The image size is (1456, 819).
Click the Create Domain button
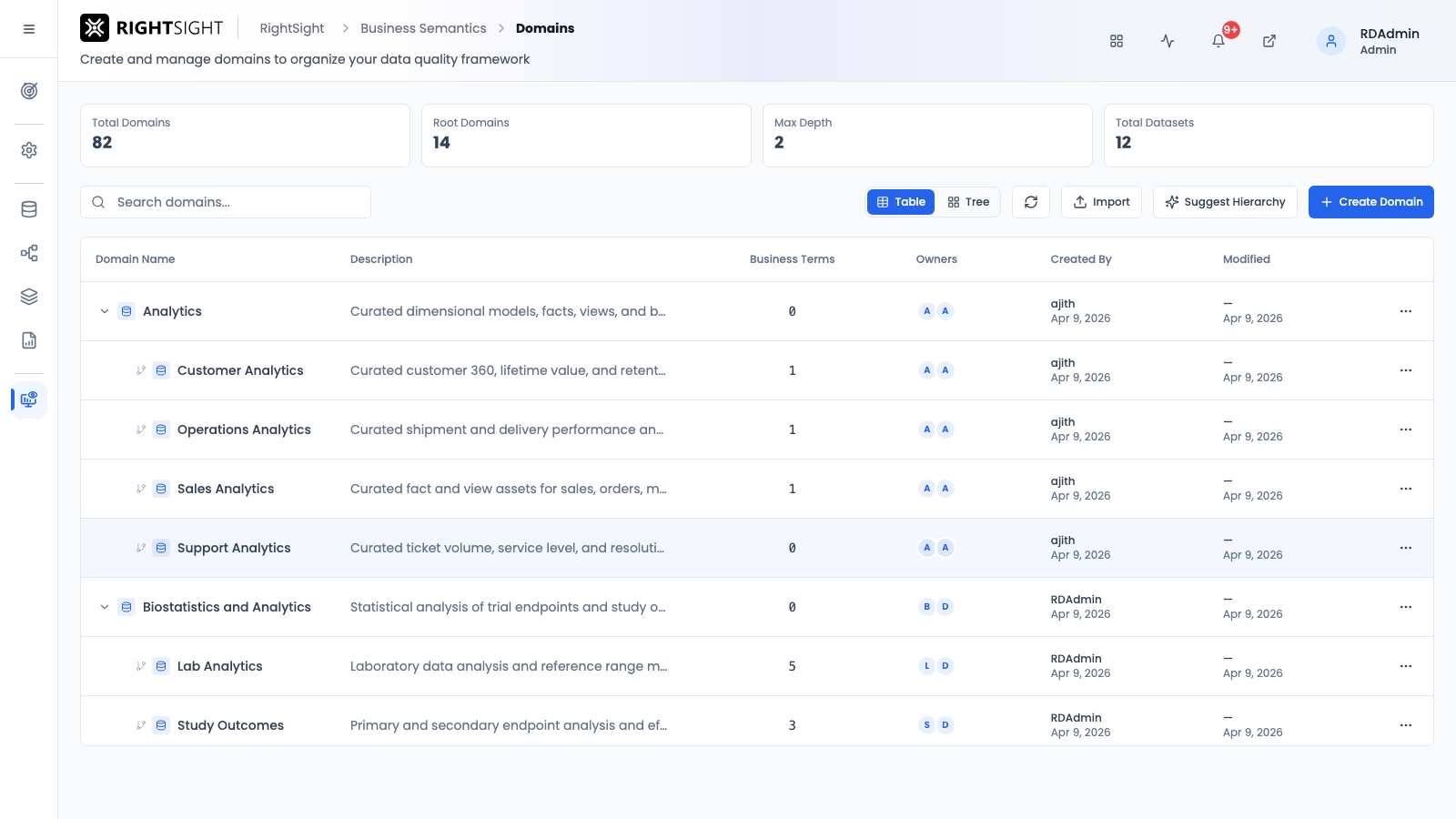click(1371, 202)
